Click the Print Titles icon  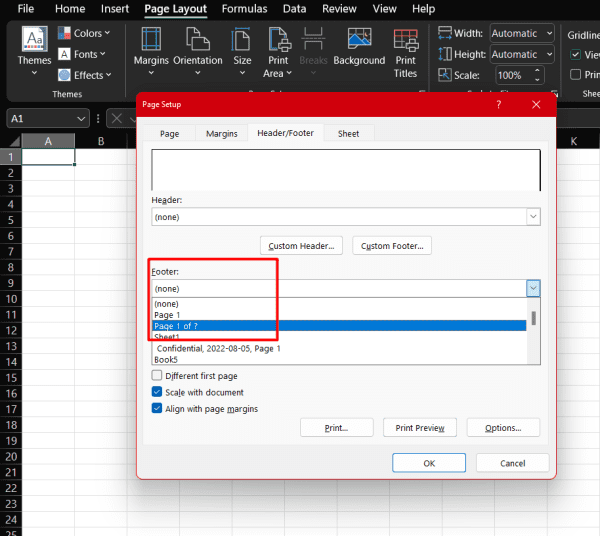click(406, 40)
